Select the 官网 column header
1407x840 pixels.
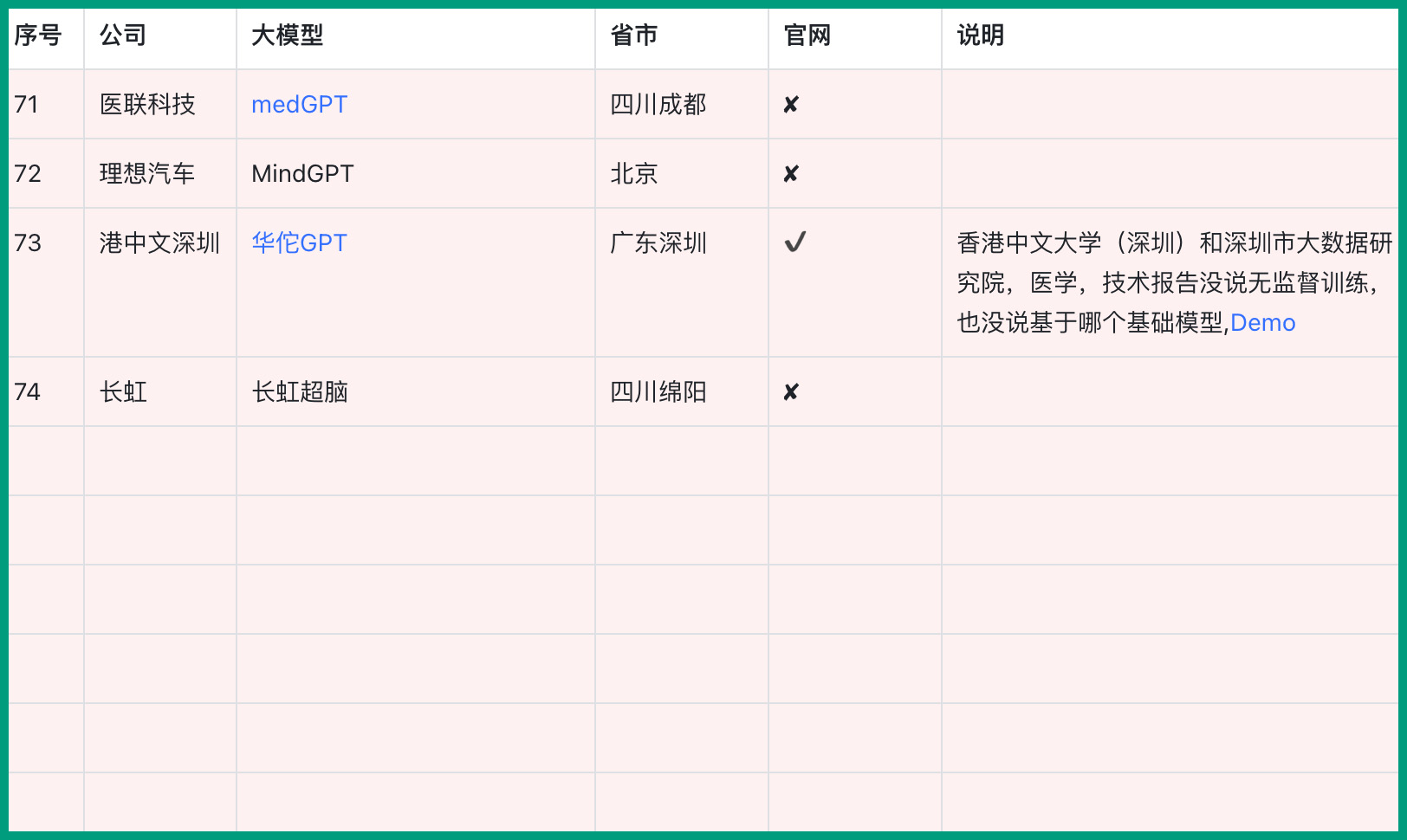(x=807, y=36)
